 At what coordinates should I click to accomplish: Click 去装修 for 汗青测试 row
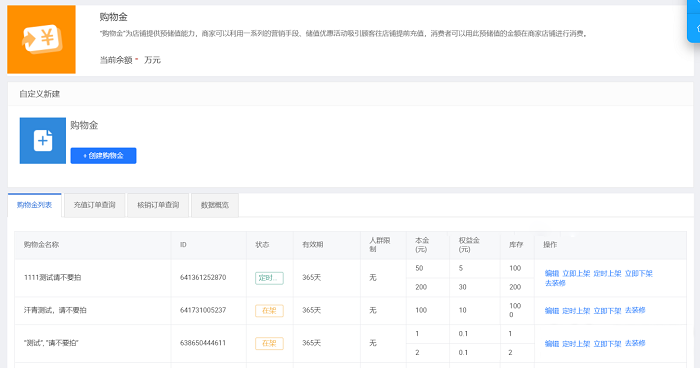[x=635, y=310]
